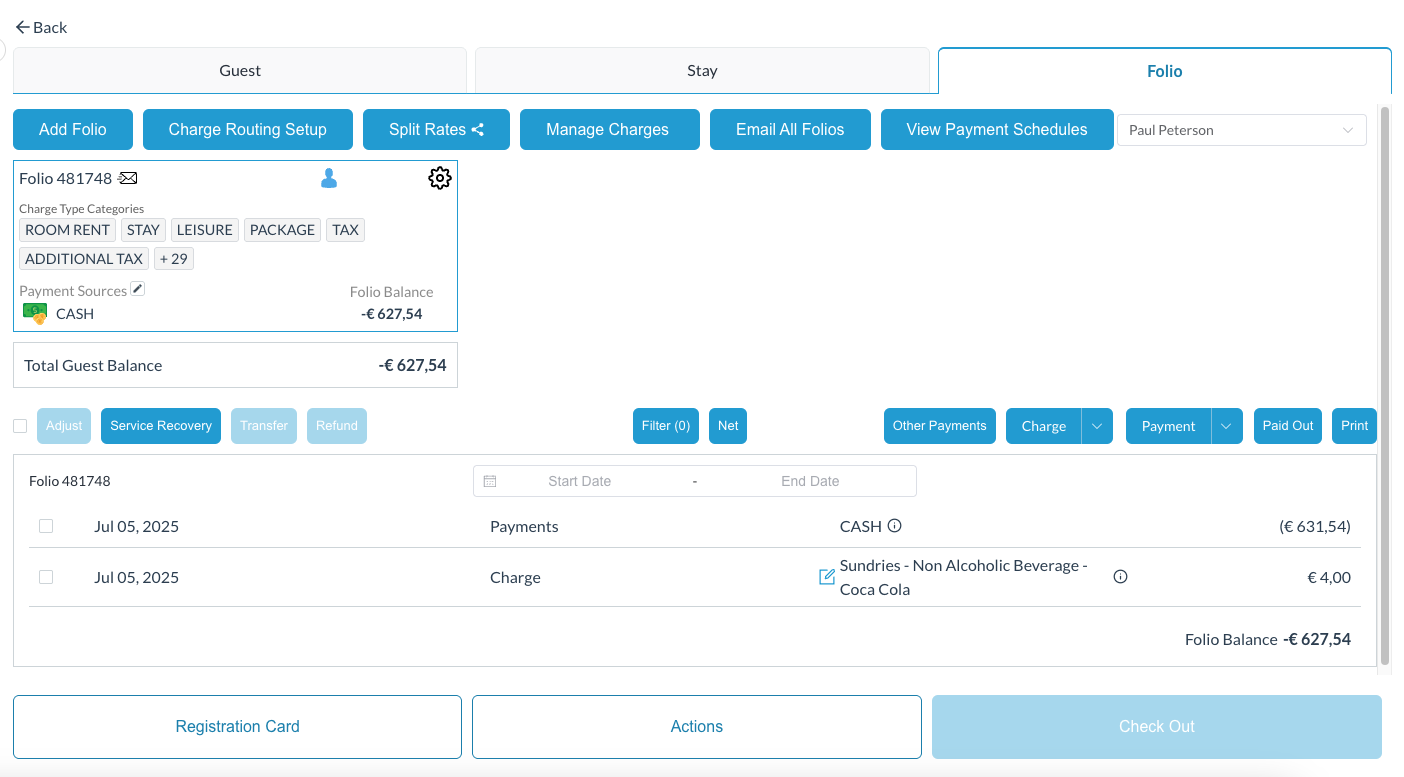
Task: Click the Start Date input field
Action: [579, 481]
